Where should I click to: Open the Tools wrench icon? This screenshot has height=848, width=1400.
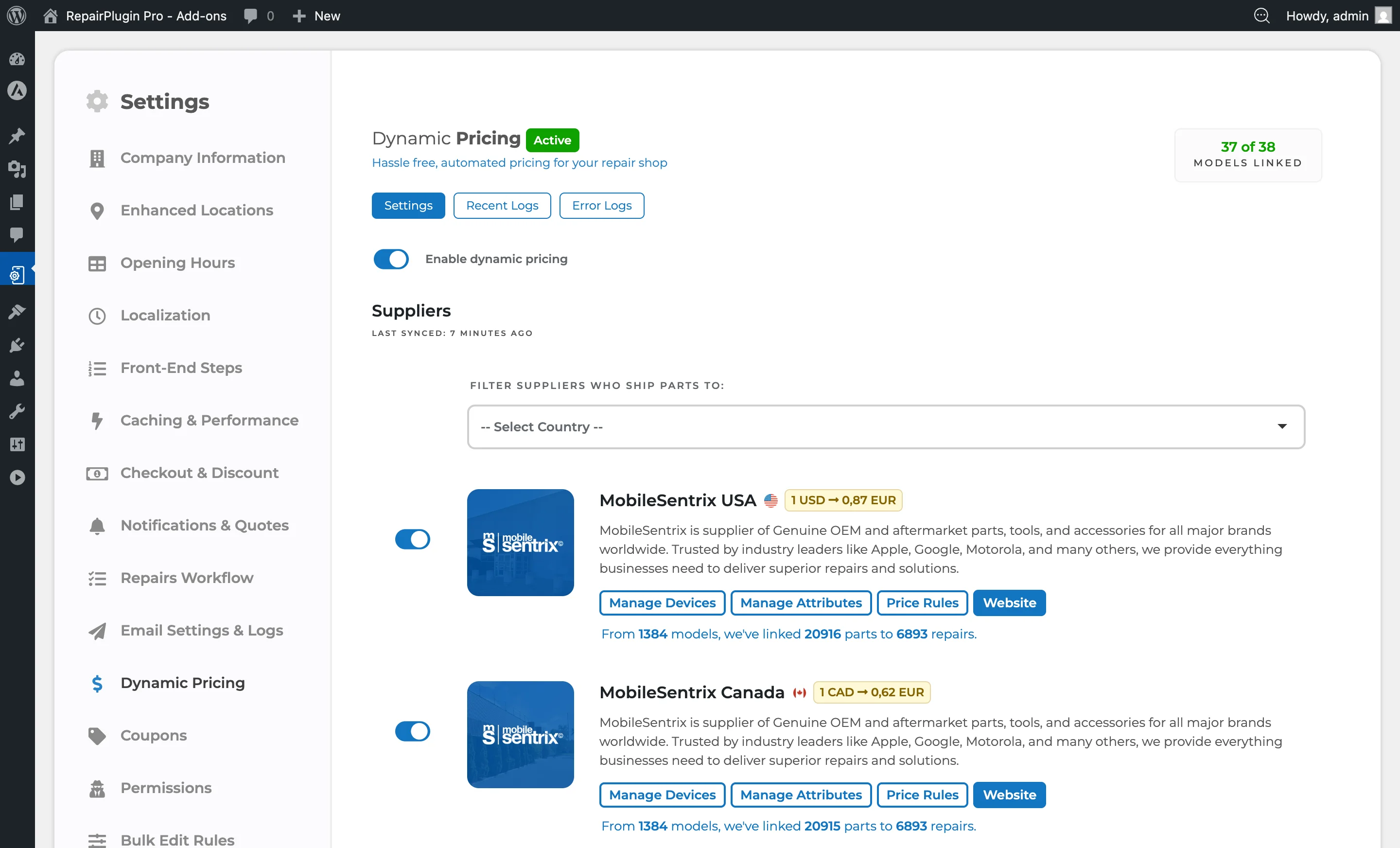tap(17, 411)
